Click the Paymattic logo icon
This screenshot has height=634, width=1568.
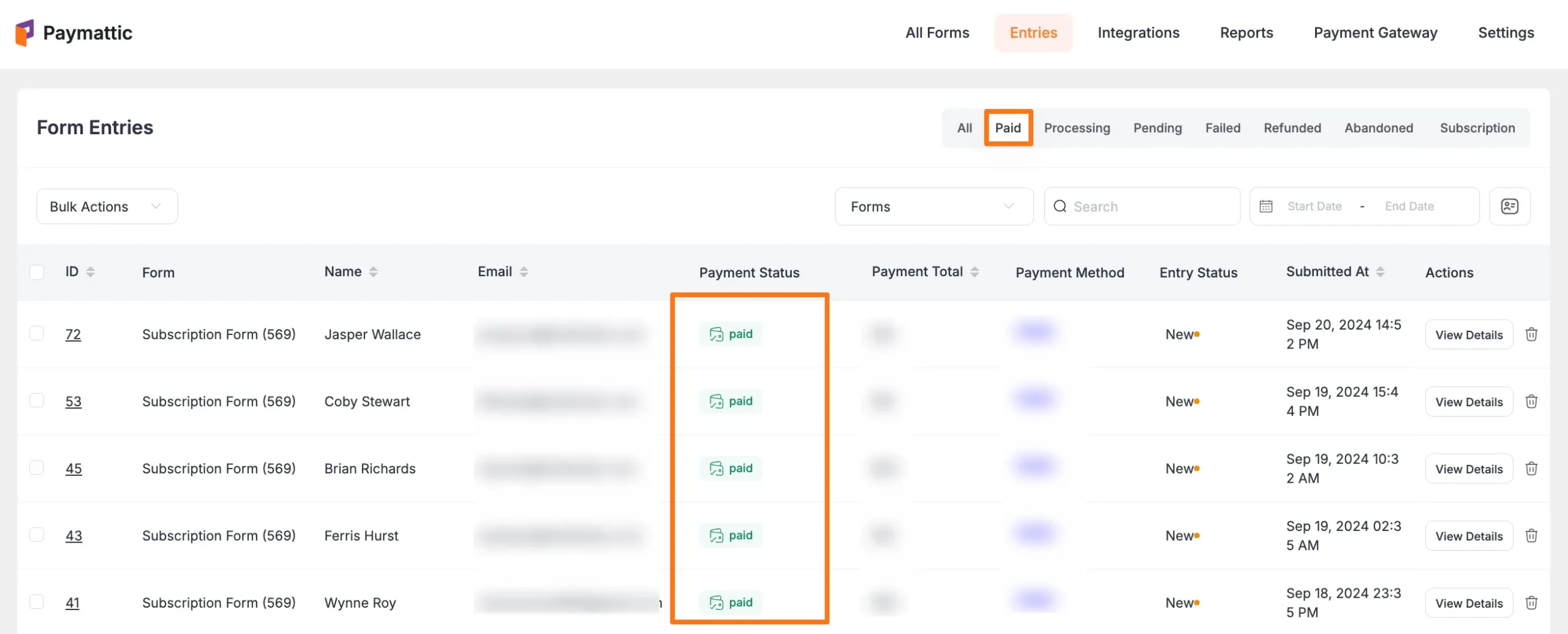(24, 32)
